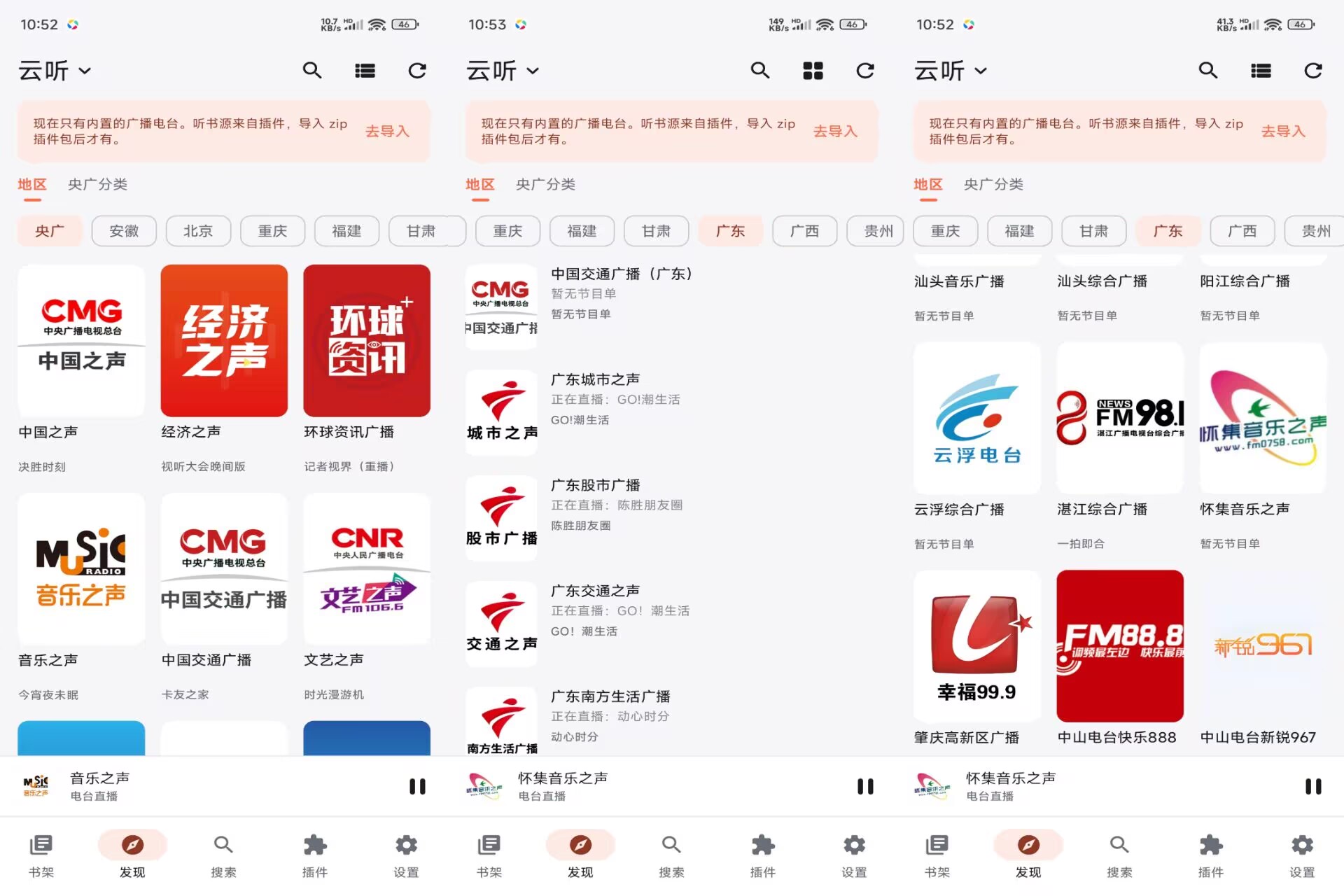The width and height of the screenshot is (1344, 896).
Task: Open 书架 tab in left screen bottom bar
Action: (41, 856)
